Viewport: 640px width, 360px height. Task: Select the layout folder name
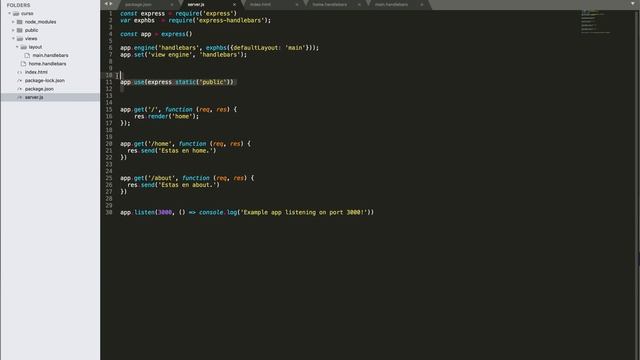[35, 47]
